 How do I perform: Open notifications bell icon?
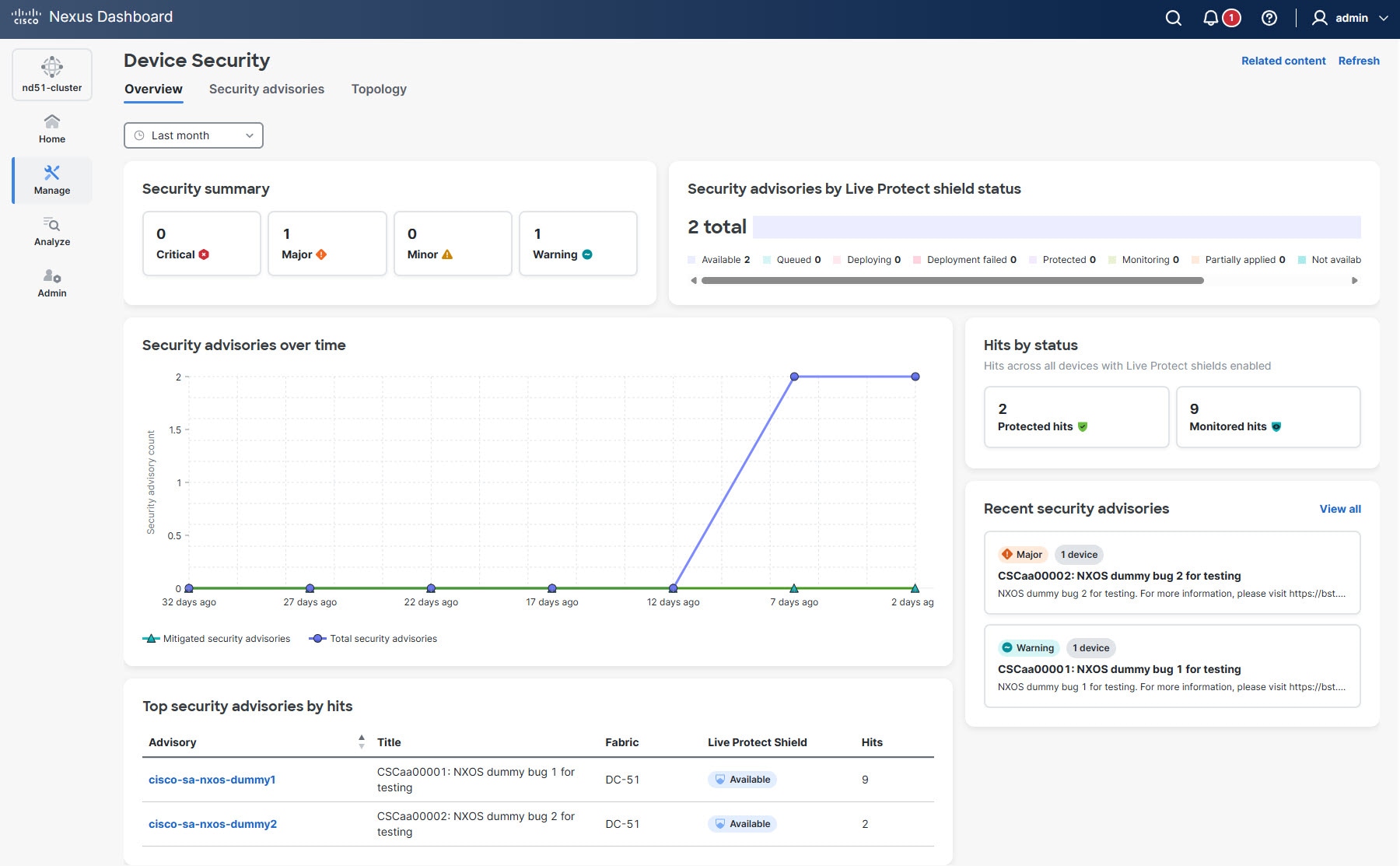[x=1211, y=18]
